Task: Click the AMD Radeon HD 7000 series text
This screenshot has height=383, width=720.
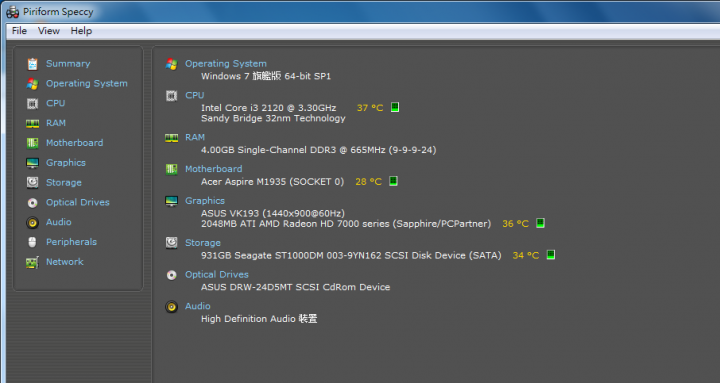Action: point(346,224)
